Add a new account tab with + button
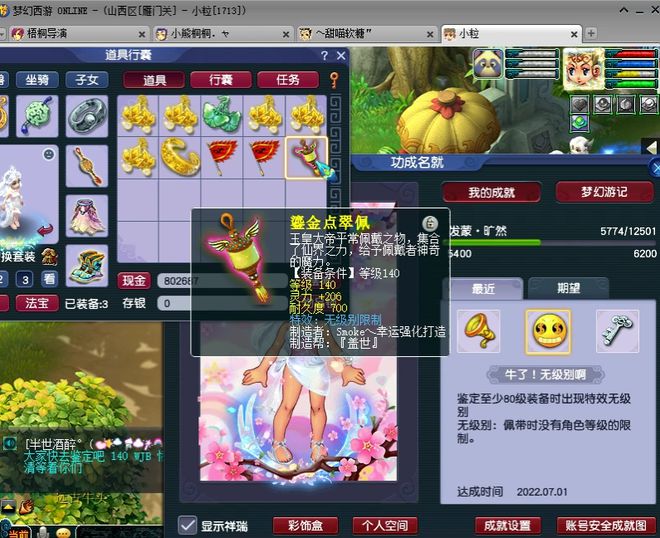The width and height of the screenshot is (660, 538). 591,33
